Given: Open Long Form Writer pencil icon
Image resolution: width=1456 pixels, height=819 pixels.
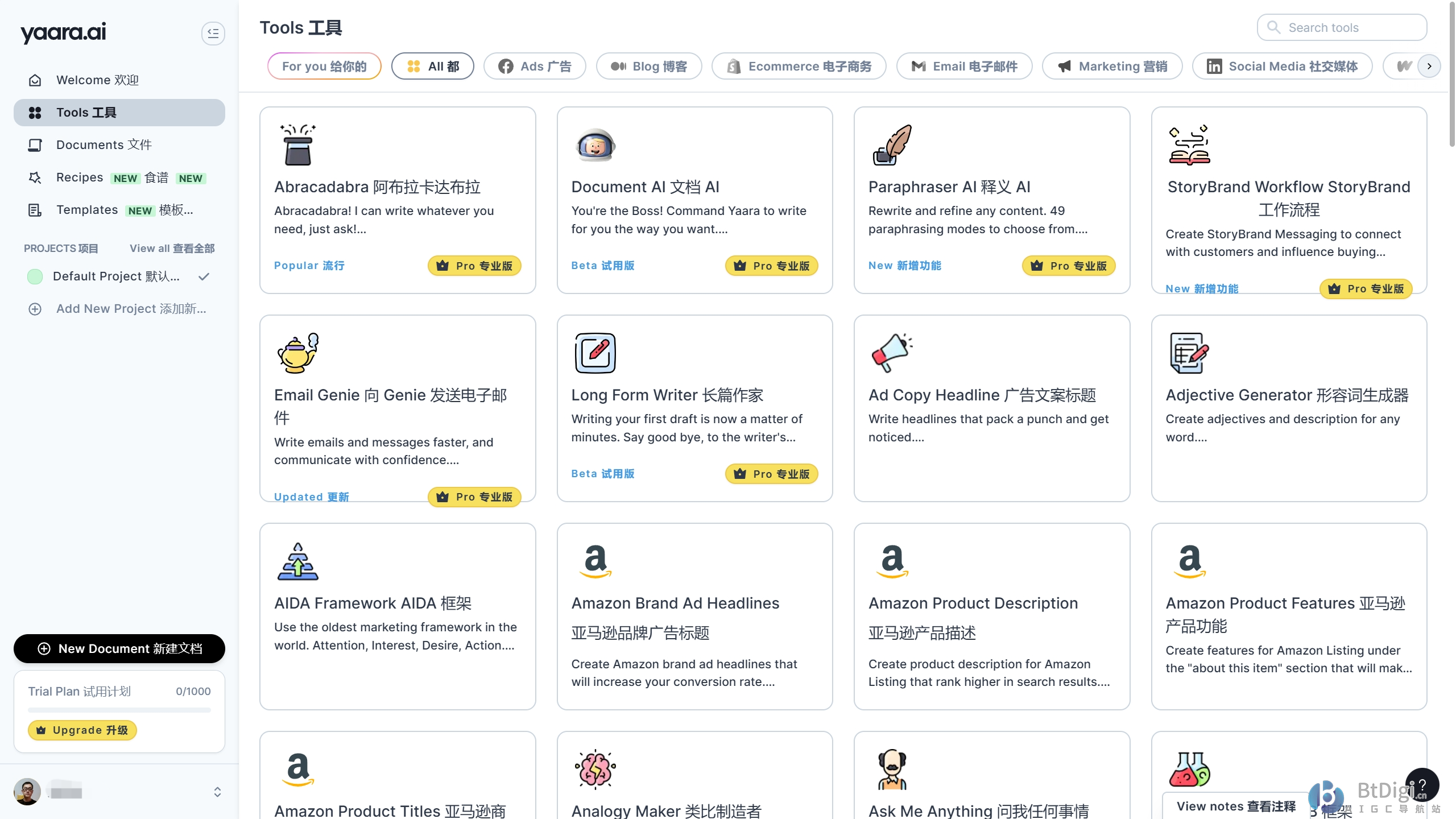Looking at the screenshot, I should [595, 353].
